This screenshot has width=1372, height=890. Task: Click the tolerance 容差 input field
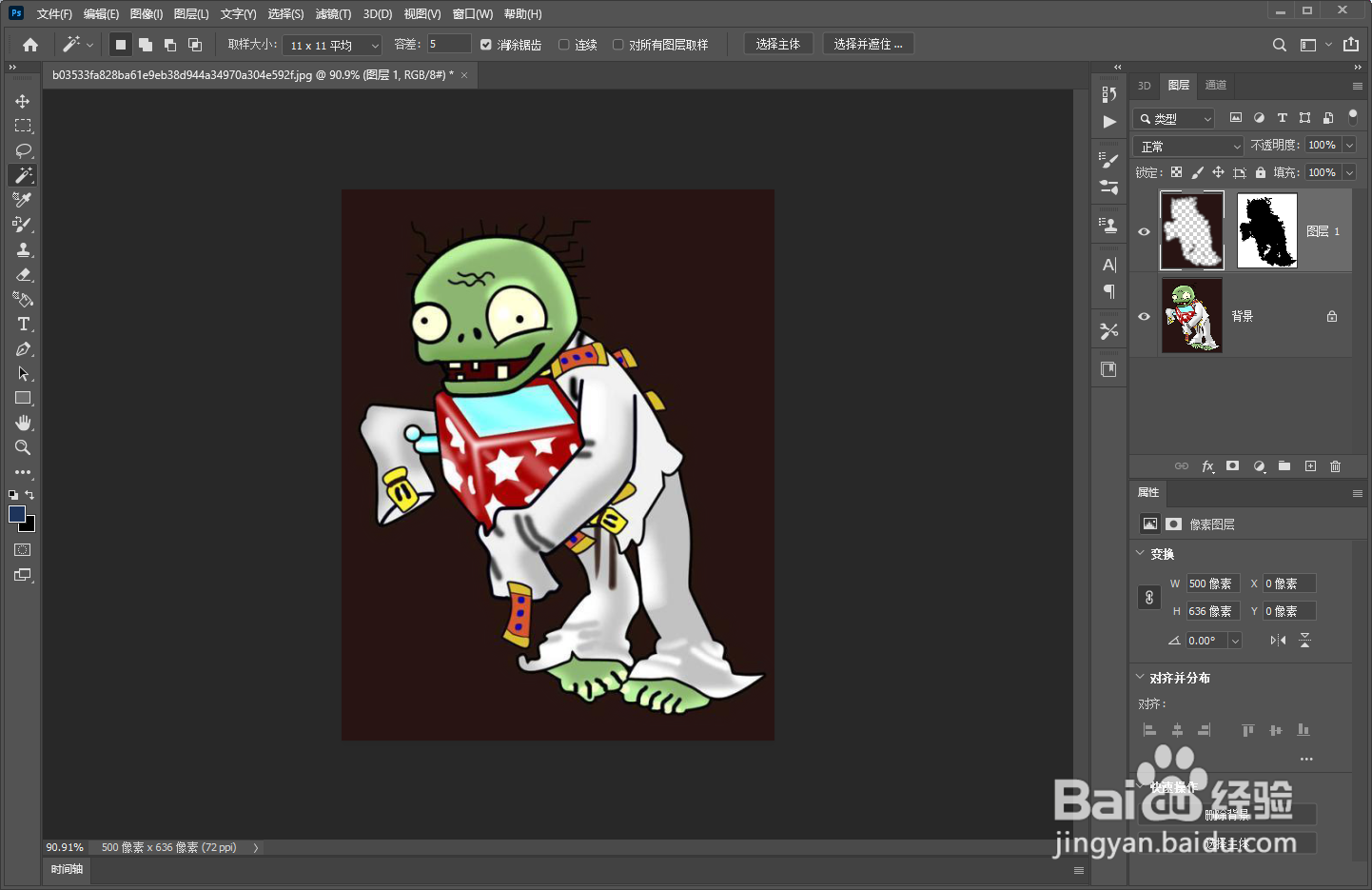[448, 44]
